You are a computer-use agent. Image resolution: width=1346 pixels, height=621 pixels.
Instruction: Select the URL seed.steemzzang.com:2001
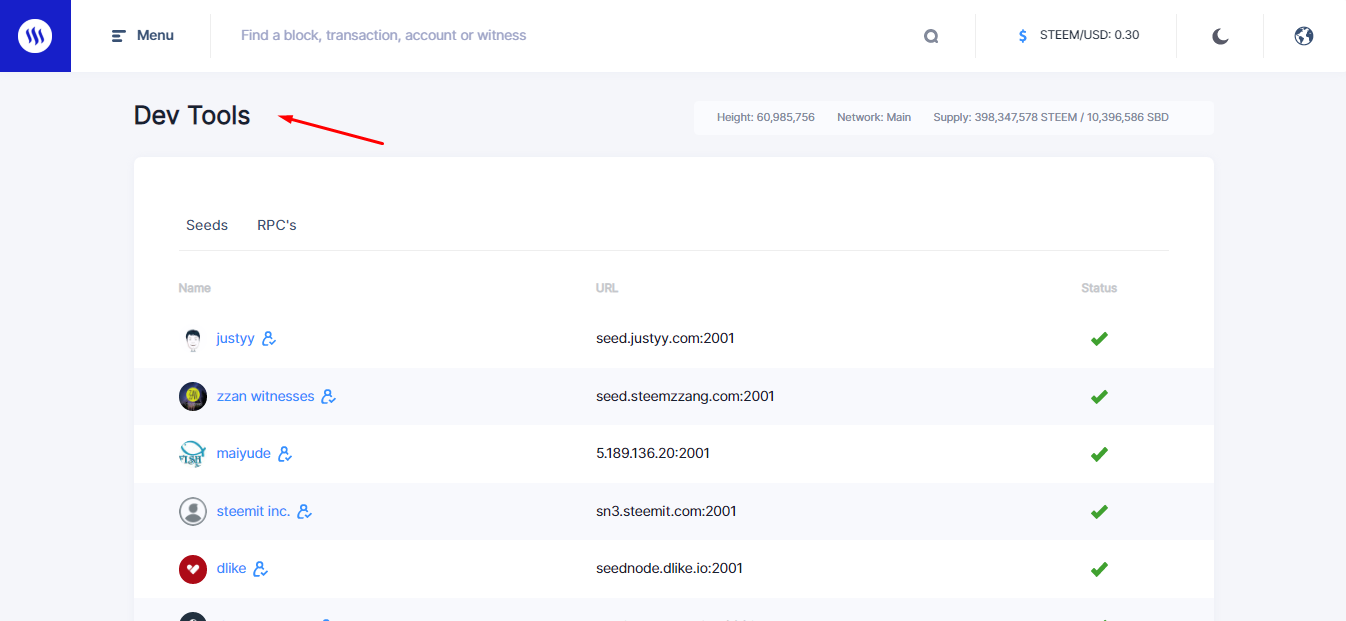(x=685, y=396)
